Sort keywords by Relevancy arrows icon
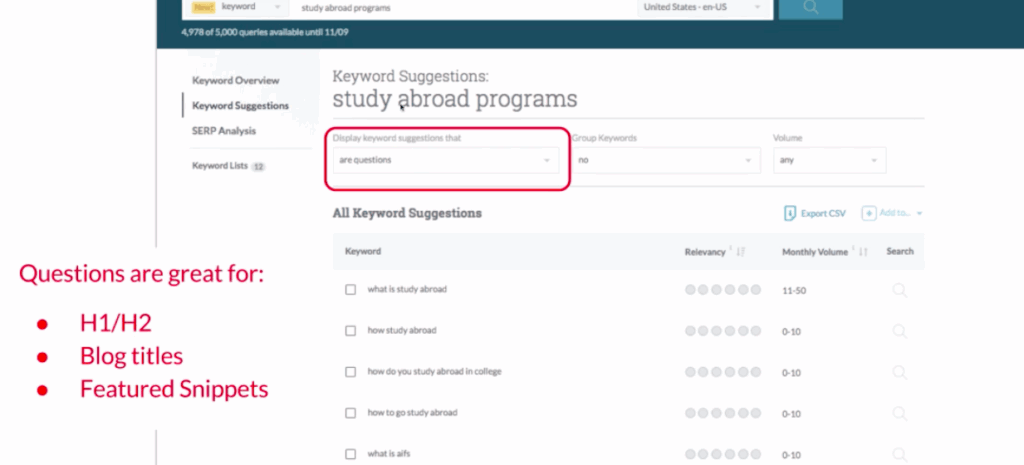Image resolution: width=1024 pixels, height=465 pixels. [740, 252]
